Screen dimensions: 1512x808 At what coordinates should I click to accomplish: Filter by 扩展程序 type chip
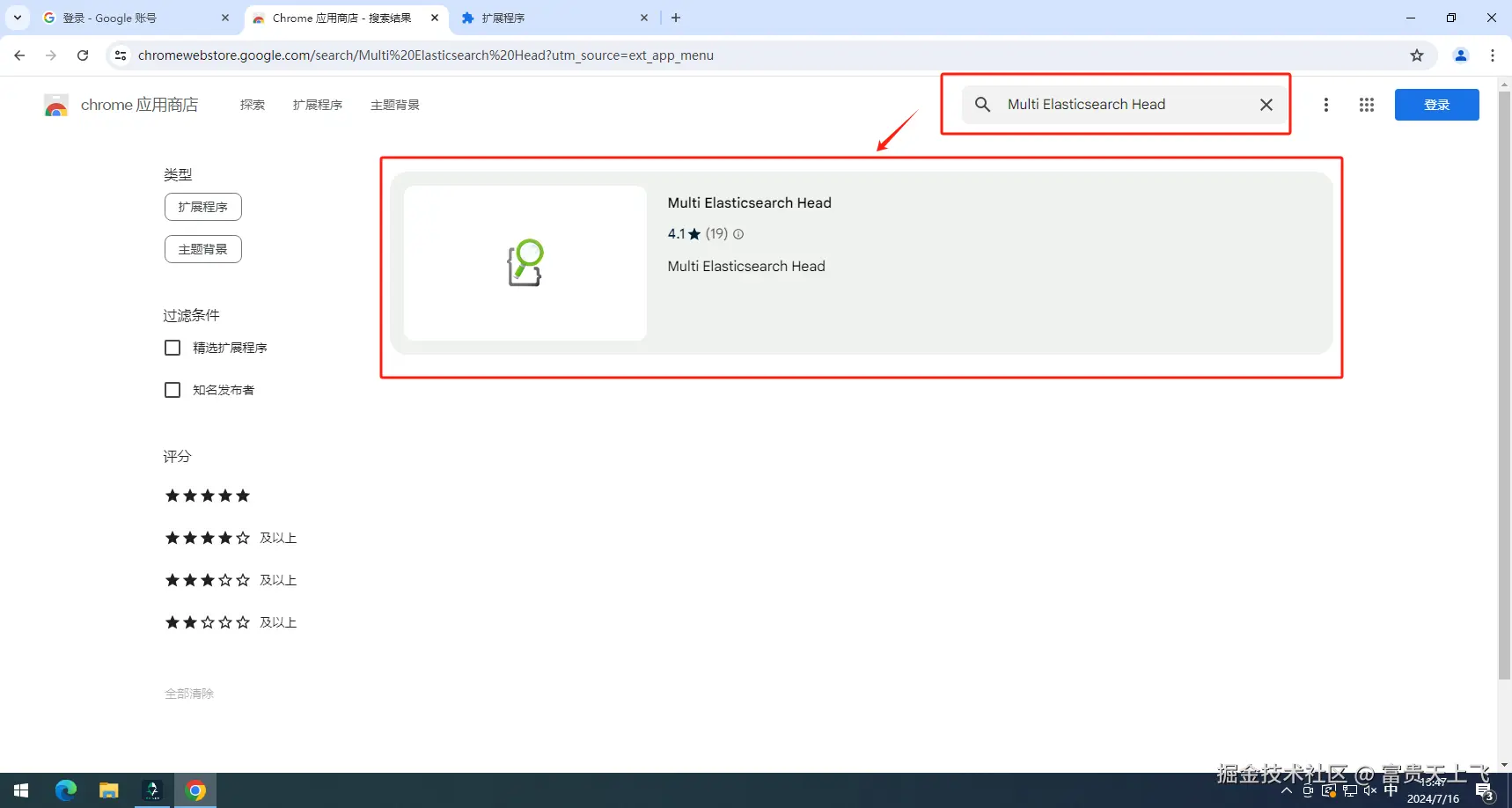[203, 207]
